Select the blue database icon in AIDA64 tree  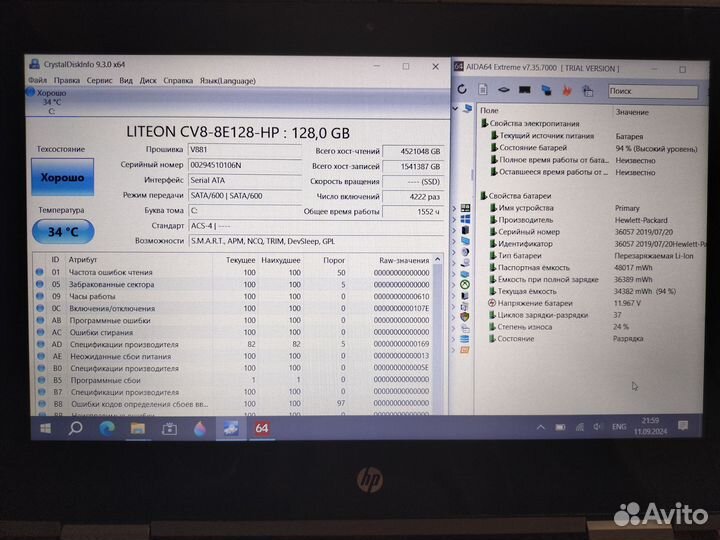point(464,339)
